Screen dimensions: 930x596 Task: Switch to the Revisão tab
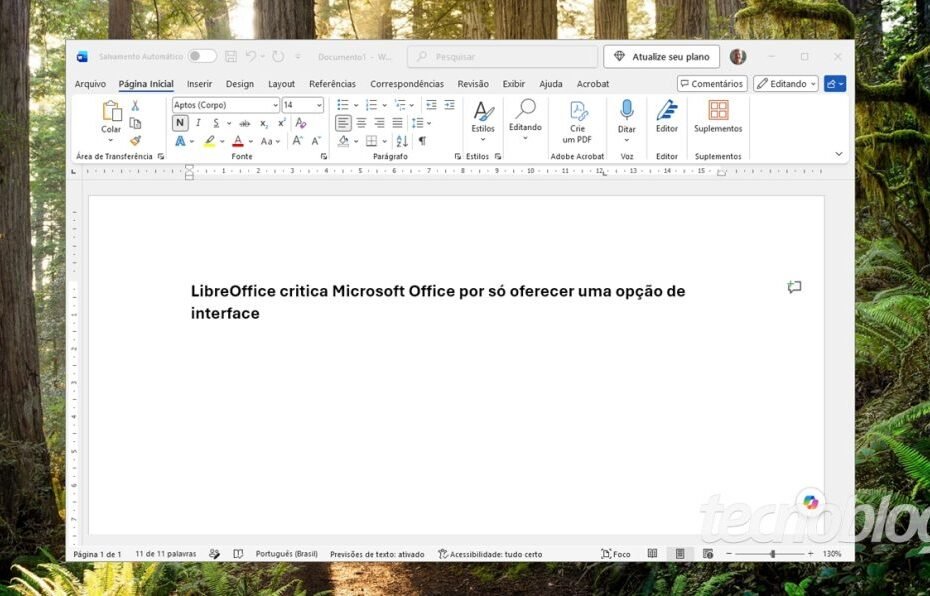pyautogui.click(x=473, y=84)
